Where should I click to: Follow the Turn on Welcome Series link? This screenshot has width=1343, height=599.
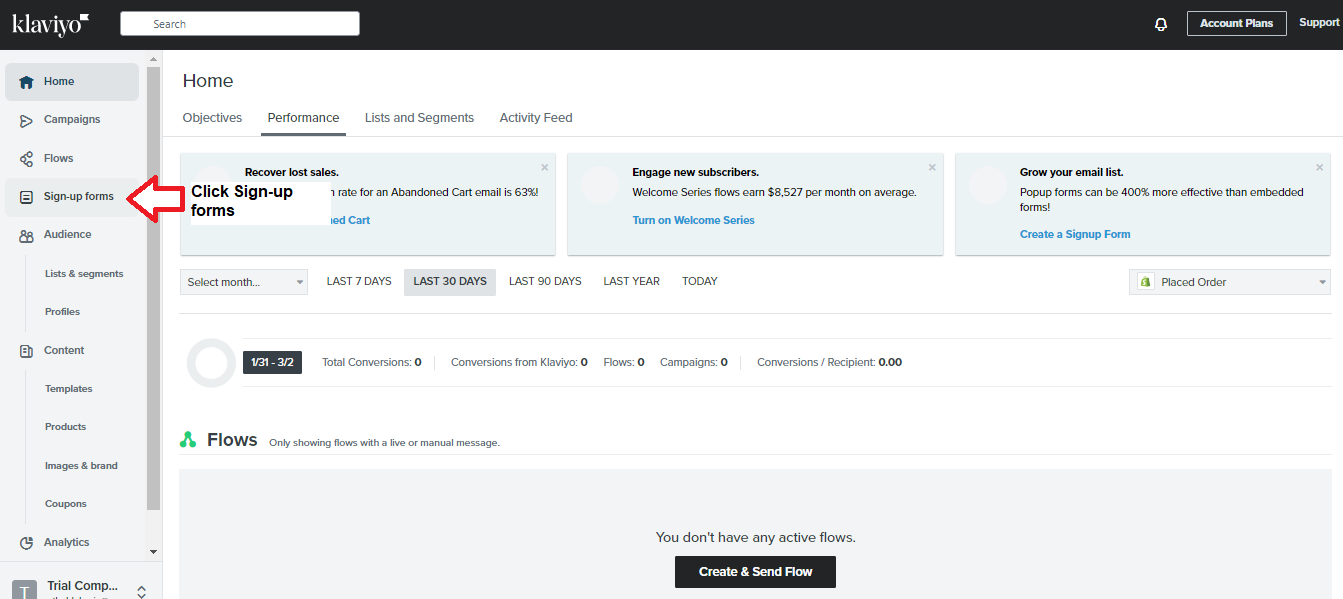pos(693,220)
